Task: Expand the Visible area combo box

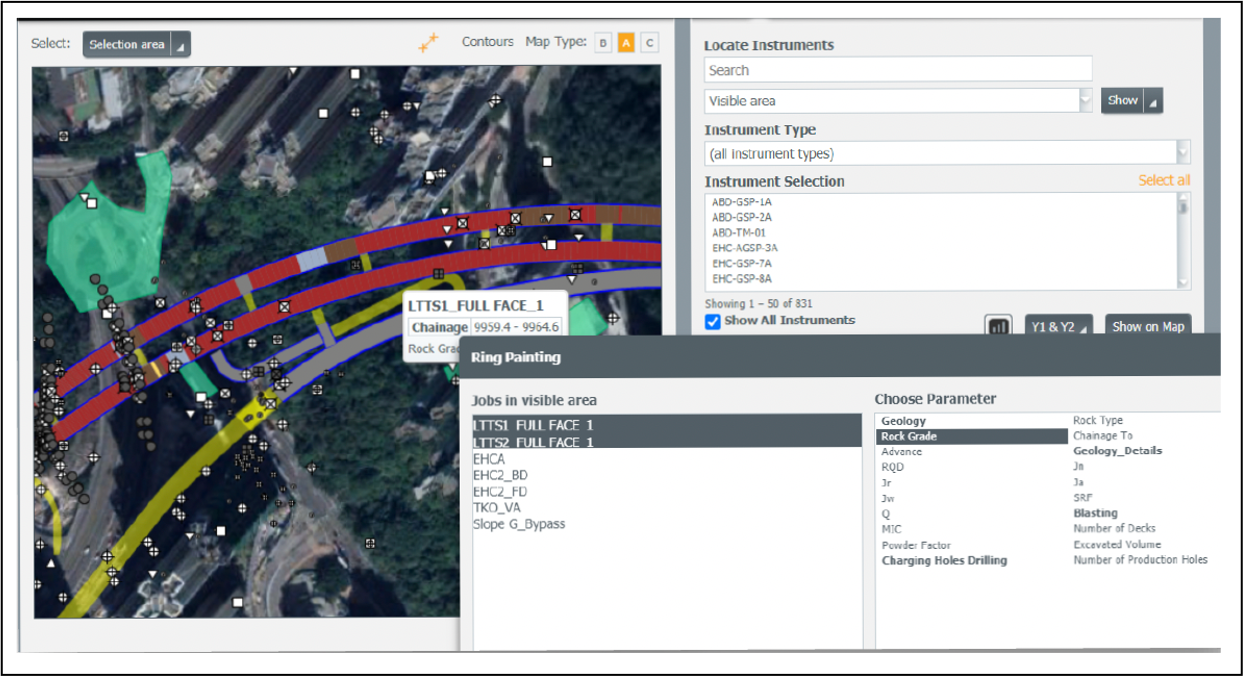Action: [x=898, y=100]
